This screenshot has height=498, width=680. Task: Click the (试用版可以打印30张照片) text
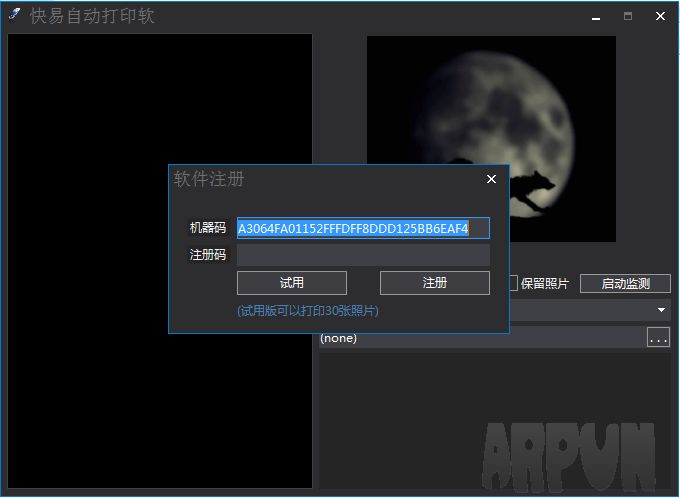pos(307,311)
